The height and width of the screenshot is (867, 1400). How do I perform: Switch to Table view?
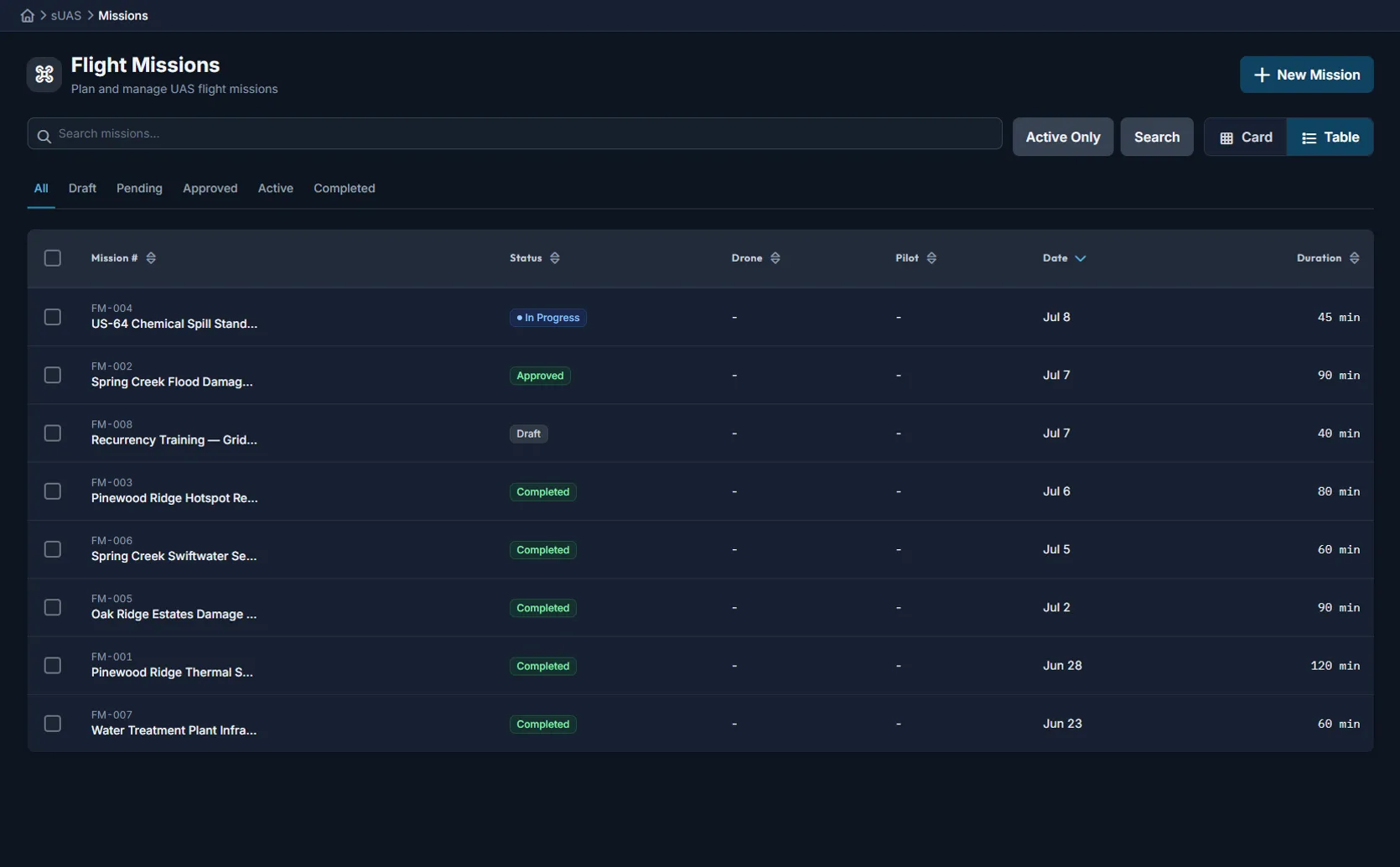click(x=1330, y=137)
